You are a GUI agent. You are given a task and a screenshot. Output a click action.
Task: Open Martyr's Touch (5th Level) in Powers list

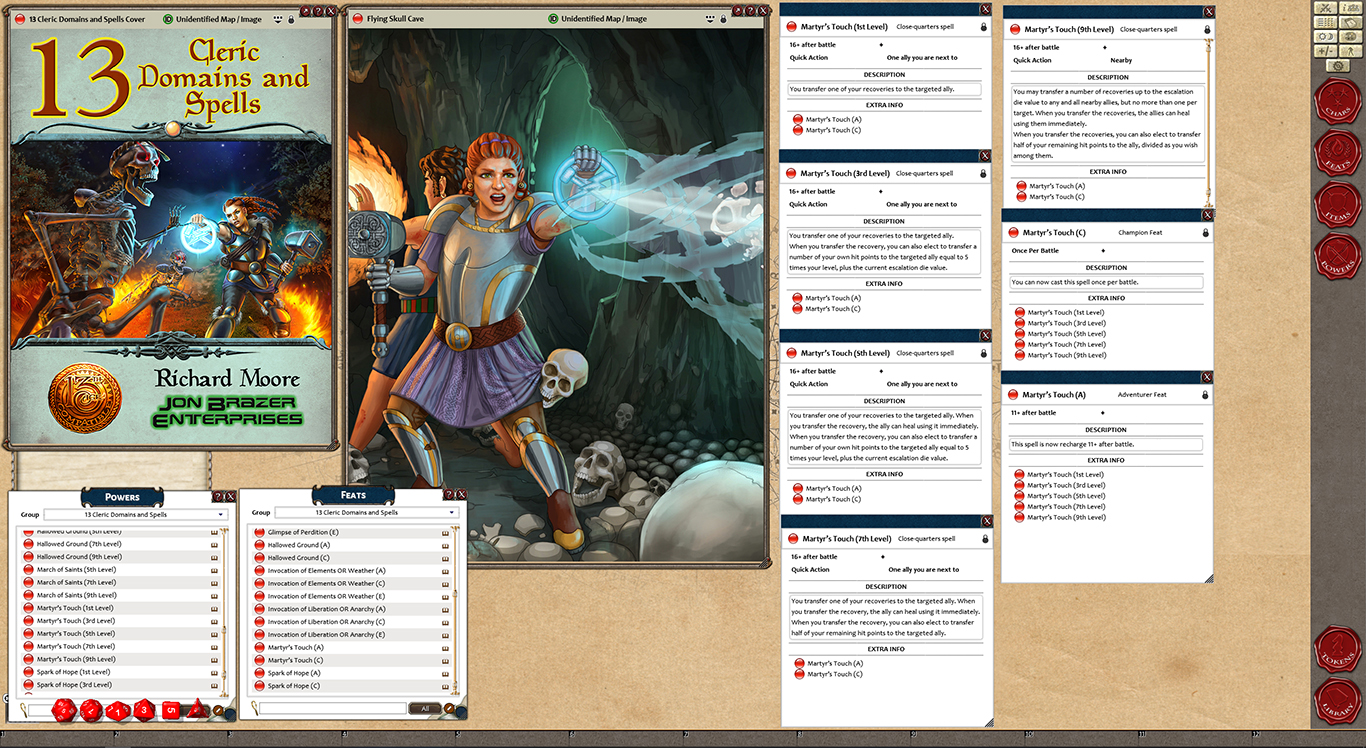76,633
